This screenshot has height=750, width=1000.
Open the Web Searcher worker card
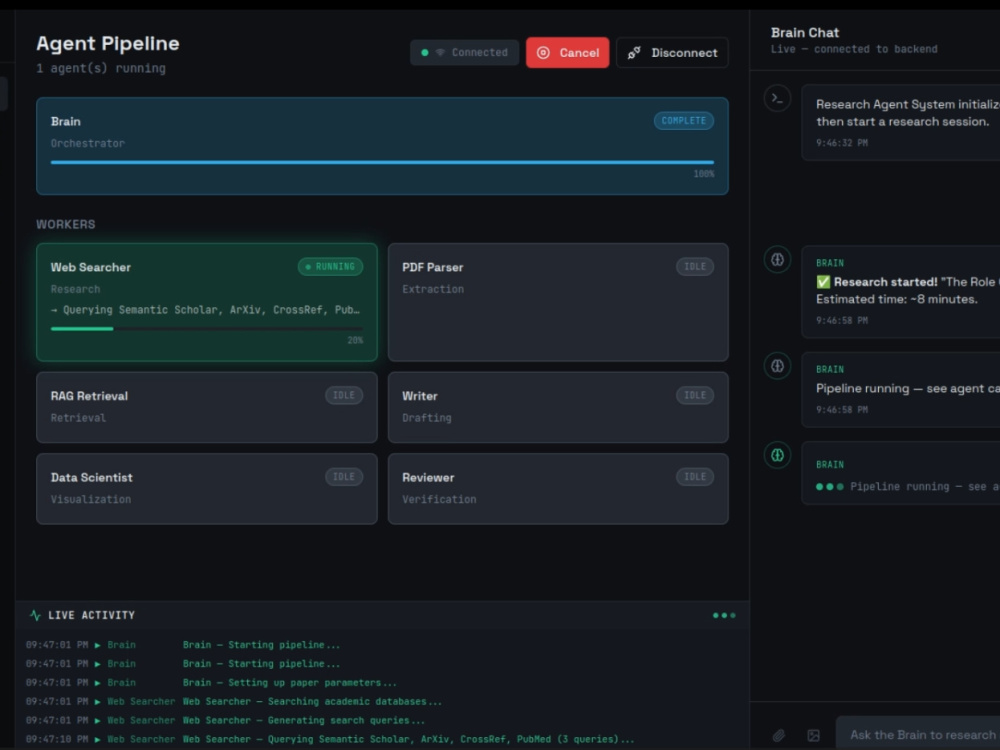click(x=207, y=302)
